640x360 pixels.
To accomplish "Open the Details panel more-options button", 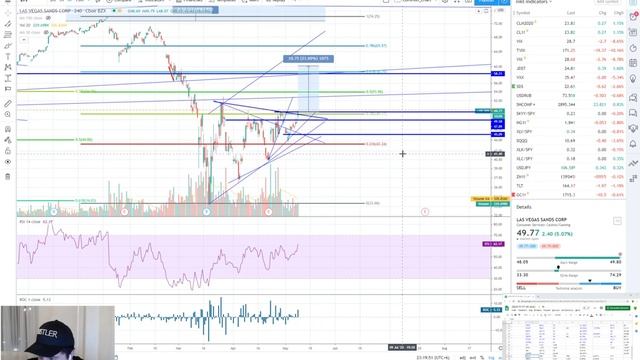I will tap(617, 221).
